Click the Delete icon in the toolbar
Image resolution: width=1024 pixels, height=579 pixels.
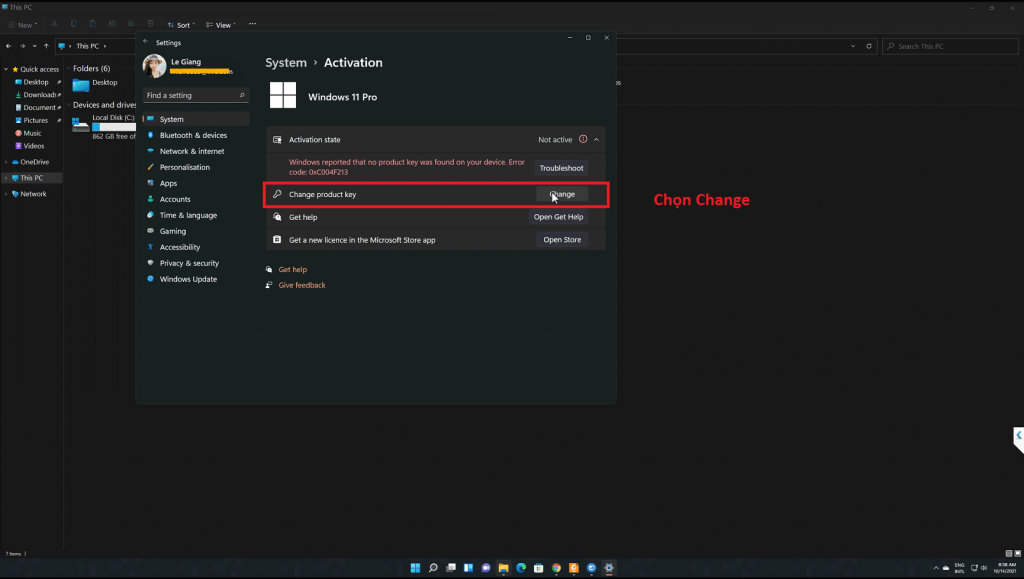tap(149, 23)
